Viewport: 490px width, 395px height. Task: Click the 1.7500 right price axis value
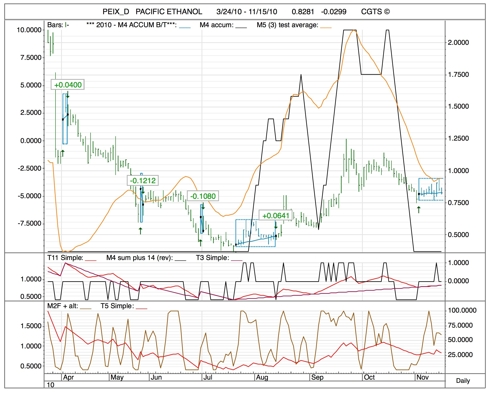pyautogui.click(x=458, y=75)
